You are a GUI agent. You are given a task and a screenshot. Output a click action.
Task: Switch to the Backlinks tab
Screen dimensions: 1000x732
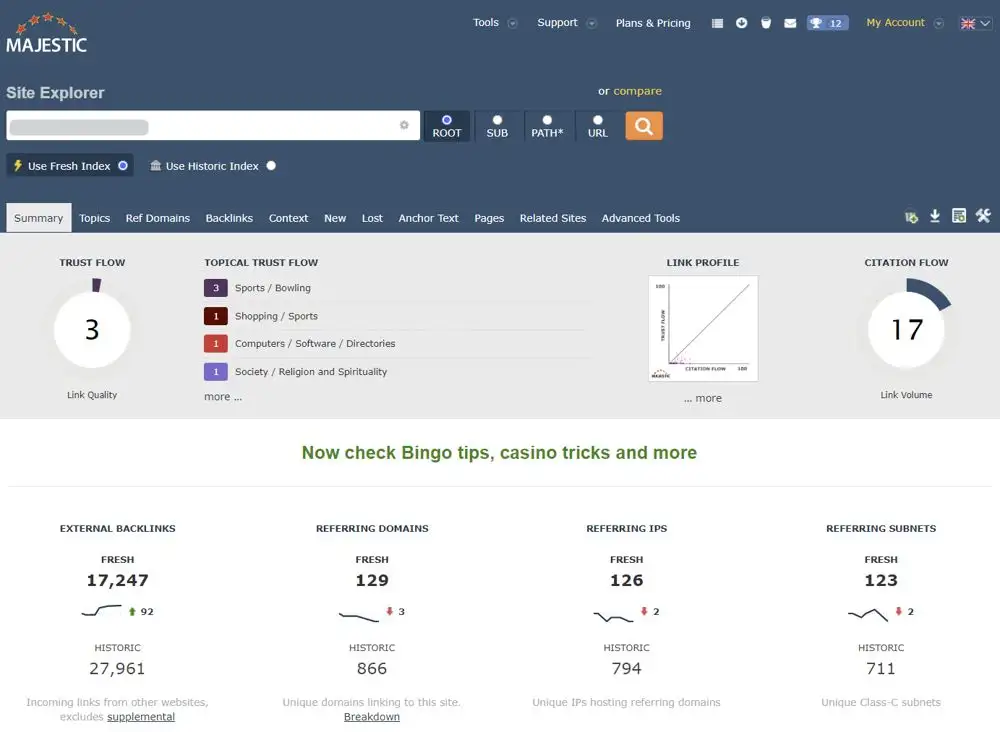(229, 218)
